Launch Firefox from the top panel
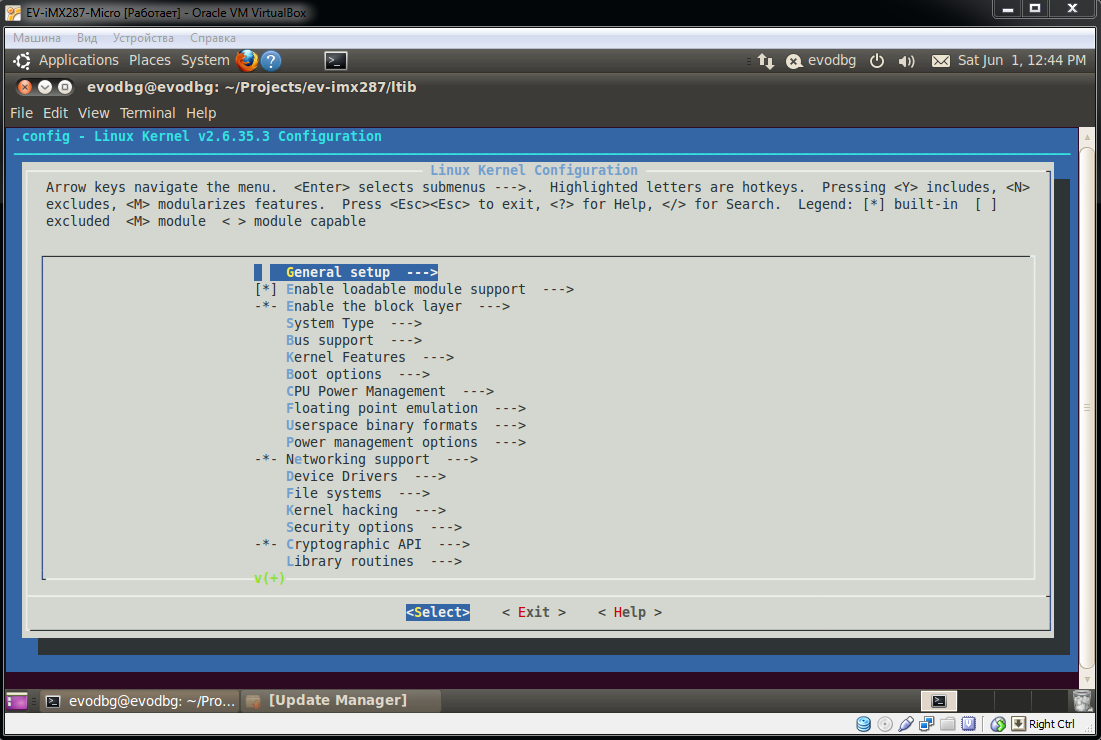Screen dimensions: 1101x740 pyautogui.click(x=247, y=60)
